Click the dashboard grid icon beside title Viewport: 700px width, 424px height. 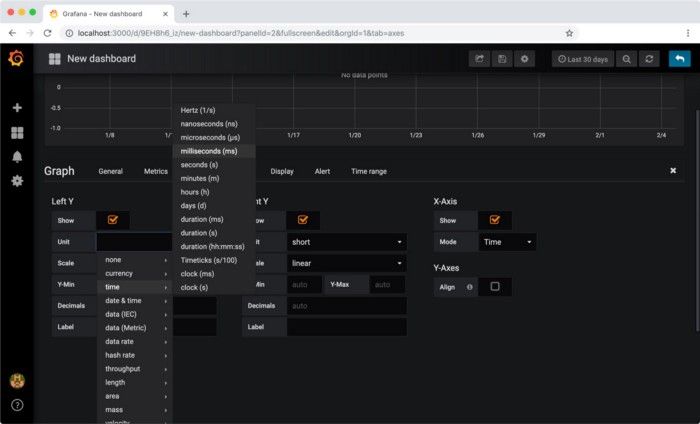tap(54, 59)
